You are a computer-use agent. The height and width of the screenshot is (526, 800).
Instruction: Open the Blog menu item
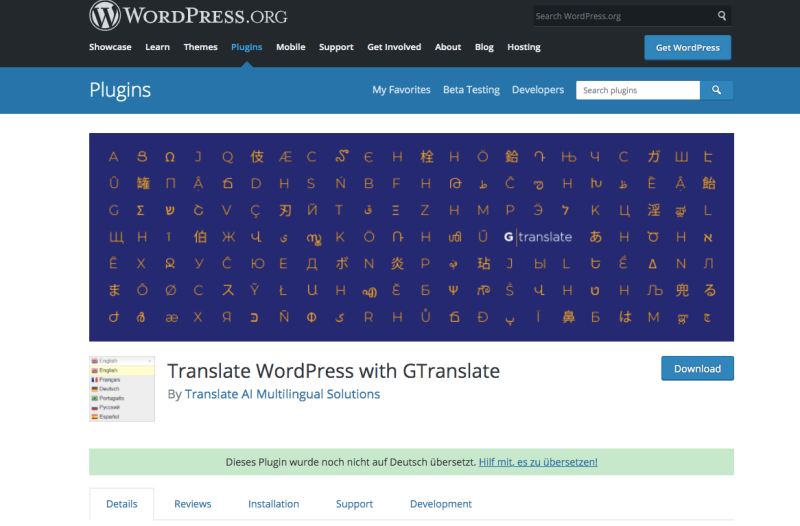pyautogui.click(x=484, y=47)
